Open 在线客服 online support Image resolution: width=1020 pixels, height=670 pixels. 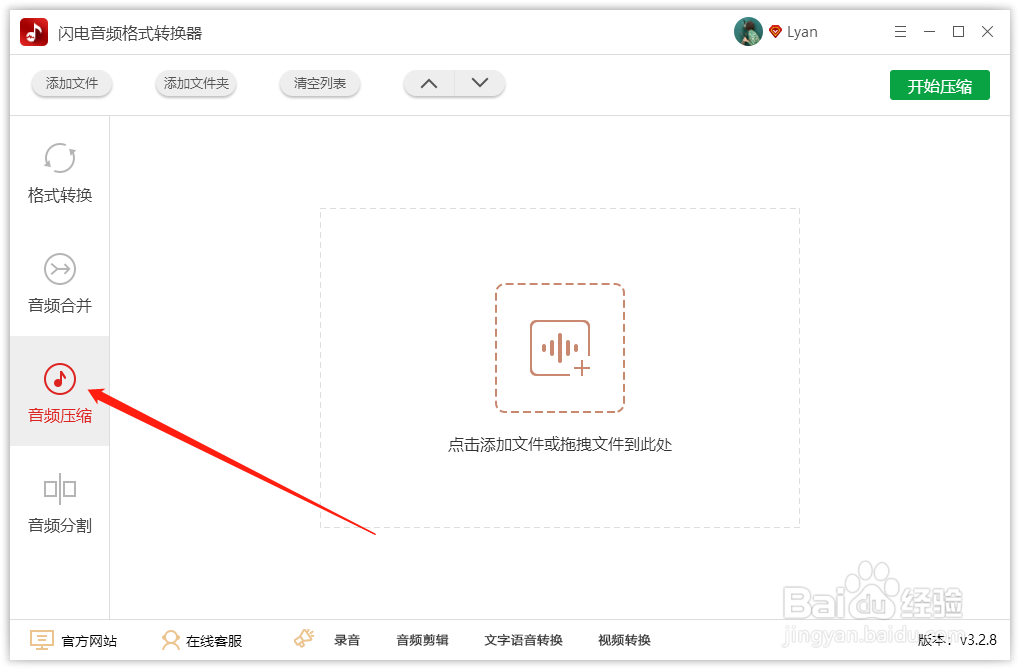coord(214,641)
